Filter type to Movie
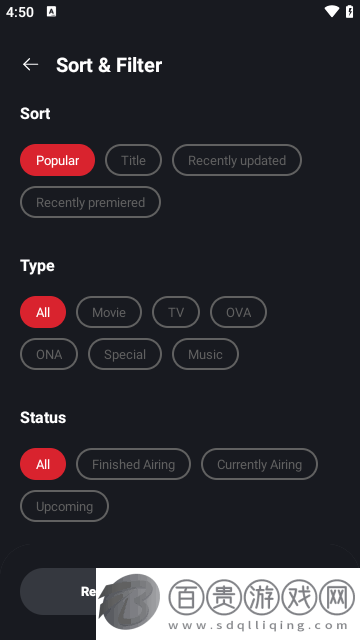The height and width of the screenshot is (640, 360). click(109, 312)
